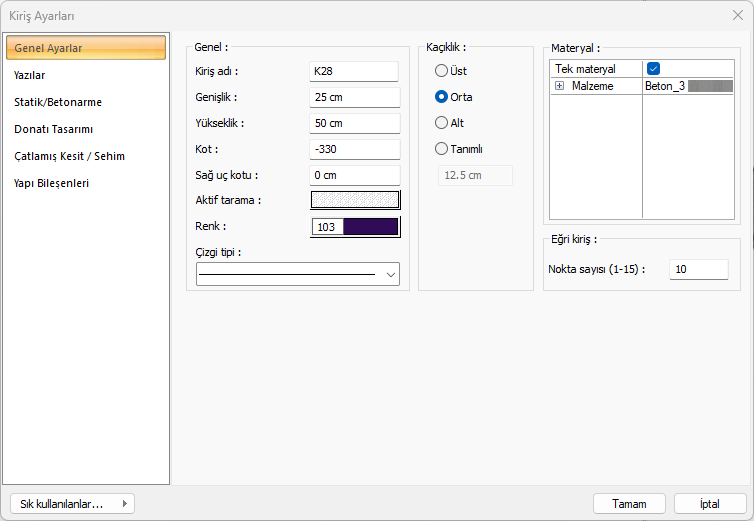Choose the Alt radio button
Viewport: 754px width, 521px height.
tap(441, 123)
